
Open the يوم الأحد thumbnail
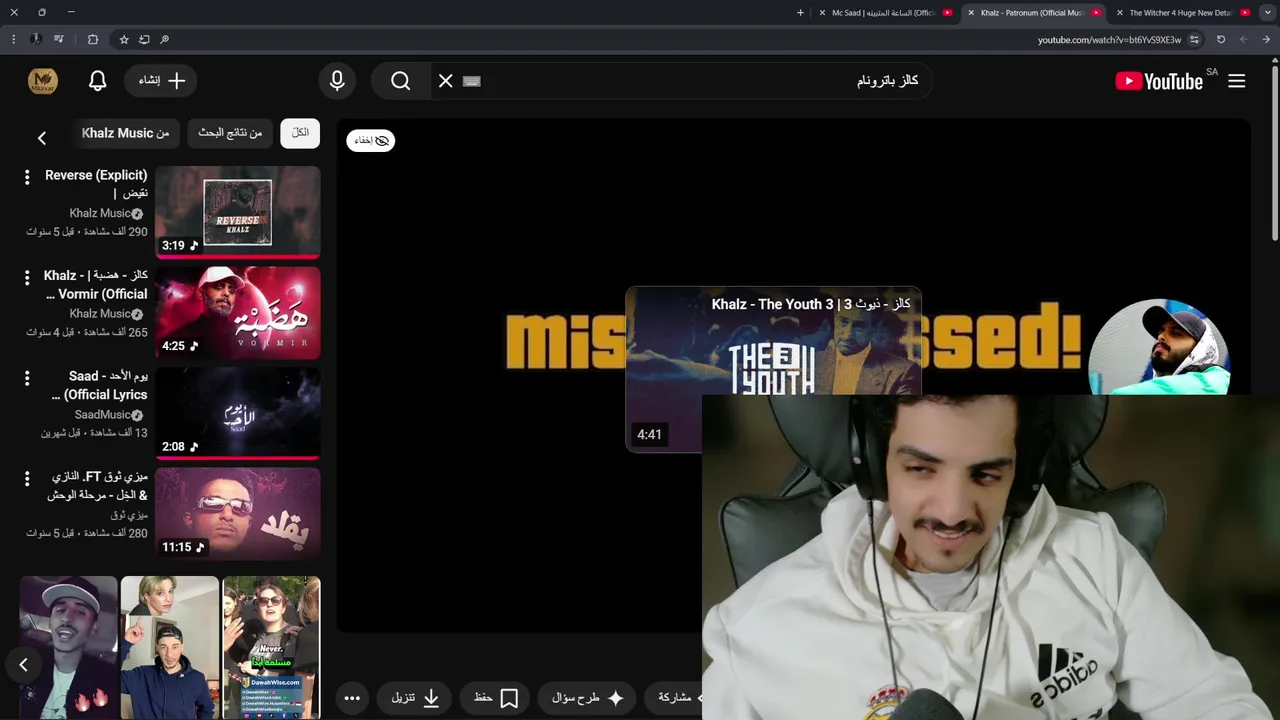pyautogui.click(x=238, y=413)
